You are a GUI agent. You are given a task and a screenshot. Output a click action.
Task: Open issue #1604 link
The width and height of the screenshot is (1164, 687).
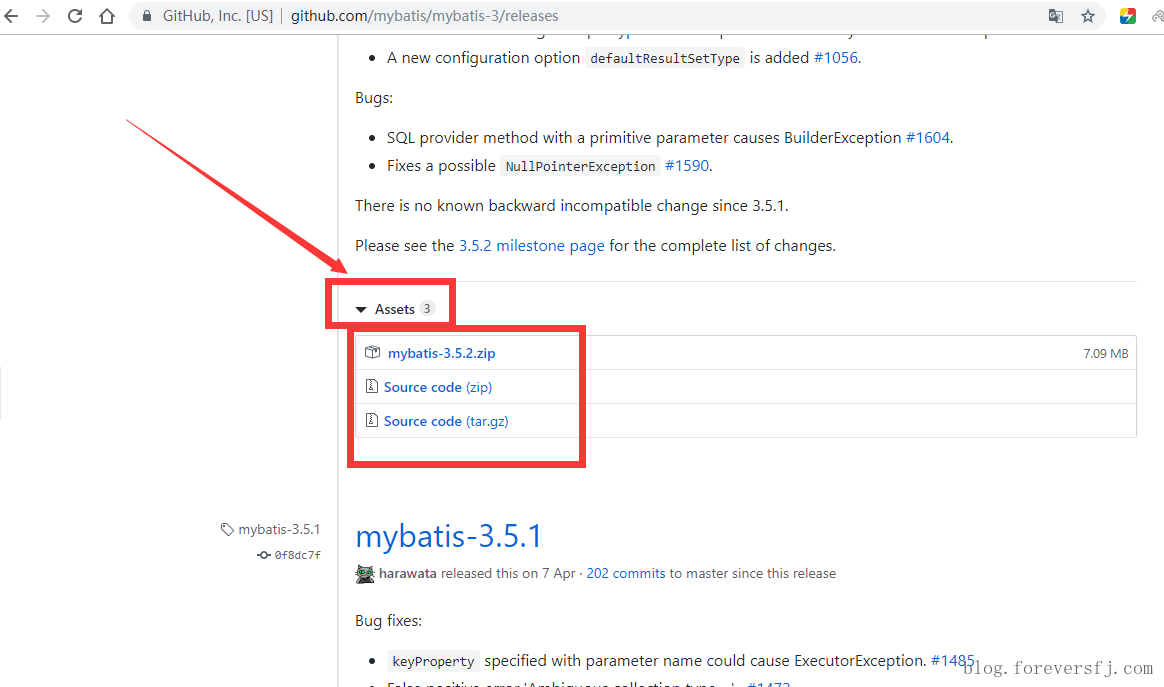[928, 137]
